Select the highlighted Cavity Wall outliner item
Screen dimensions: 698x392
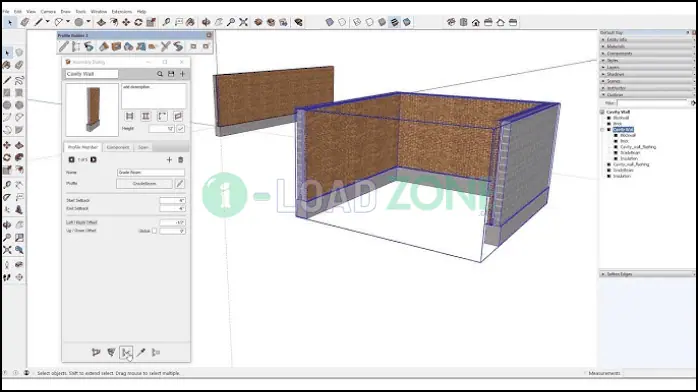pos(623,129)
